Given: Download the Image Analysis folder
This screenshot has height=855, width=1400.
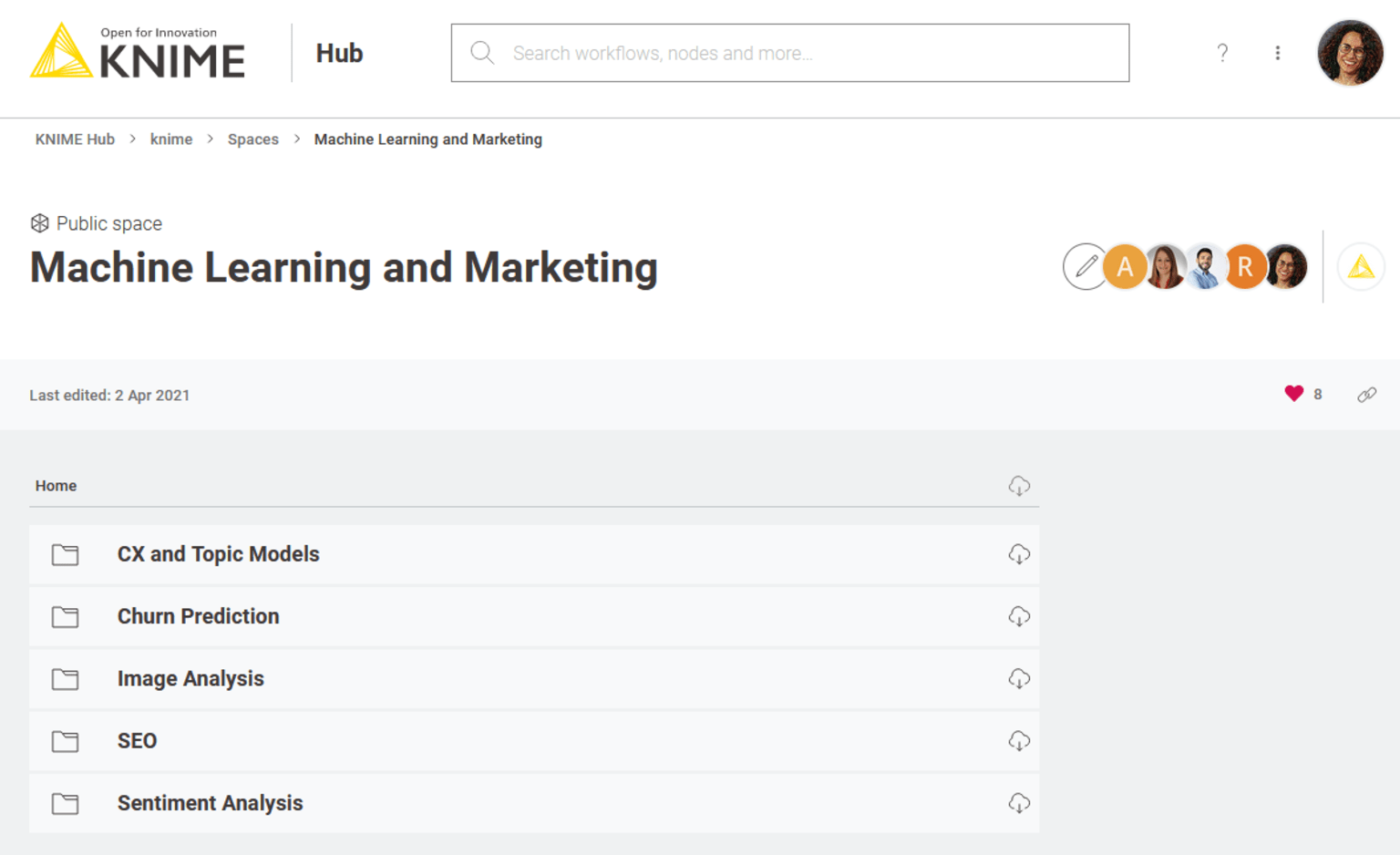Looking at the screenshot, I should pos(1019,679).
